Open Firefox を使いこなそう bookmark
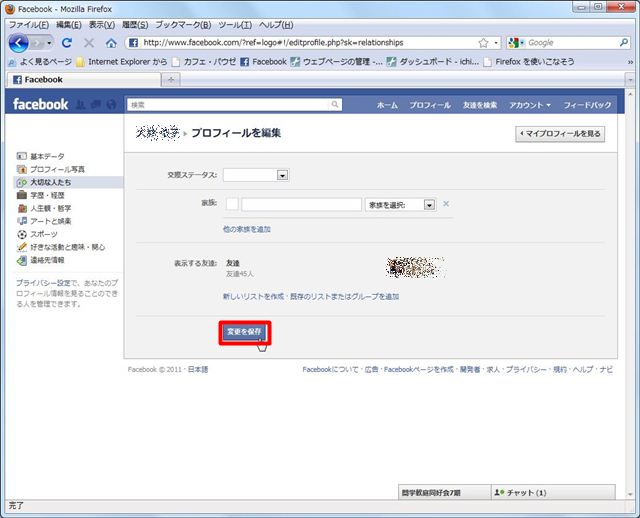This screenshot has width=640, height=518. click(x=529, y=62)
